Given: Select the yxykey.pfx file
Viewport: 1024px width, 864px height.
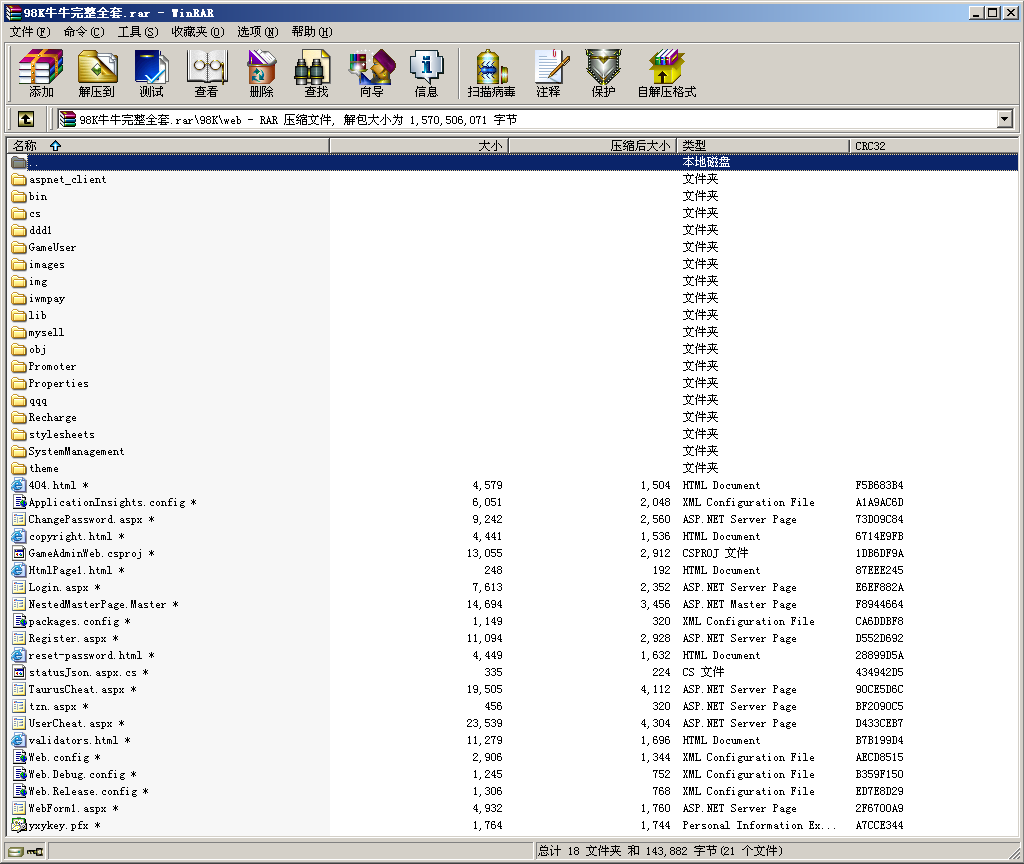Looking at the screenshot, I should [58, 826].
